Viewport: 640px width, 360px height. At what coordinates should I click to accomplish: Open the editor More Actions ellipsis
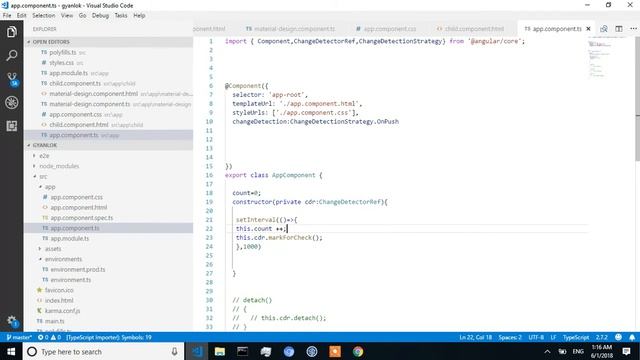click(633, 29)
